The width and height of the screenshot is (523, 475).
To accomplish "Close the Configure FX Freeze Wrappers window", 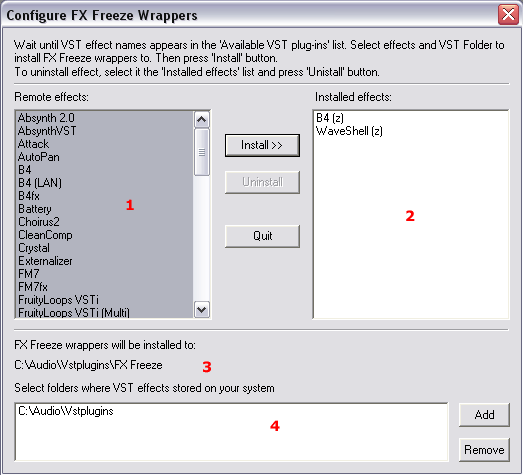I will [x=508, y=15].
